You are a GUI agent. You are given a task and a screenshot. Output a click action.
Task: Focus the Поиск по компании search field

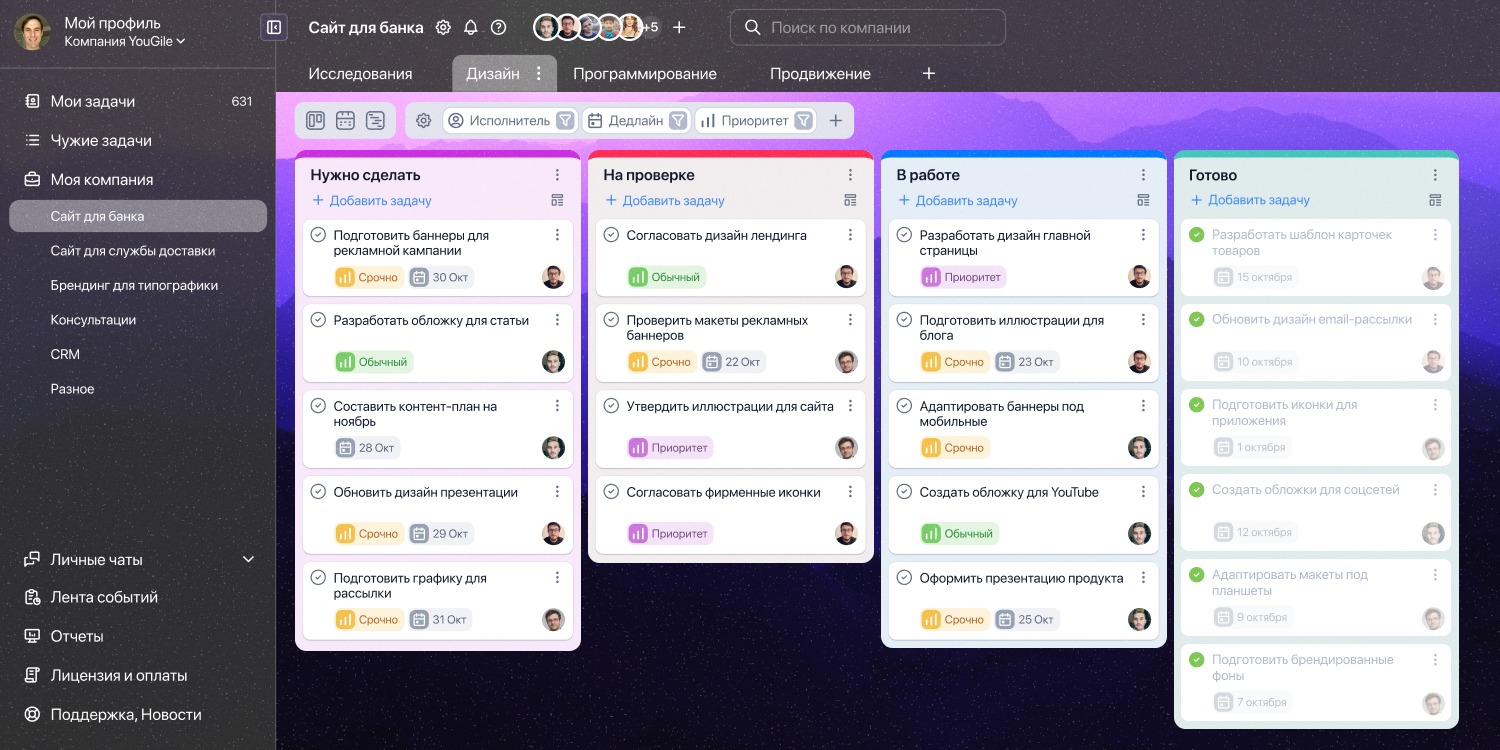tap(868, 28)
